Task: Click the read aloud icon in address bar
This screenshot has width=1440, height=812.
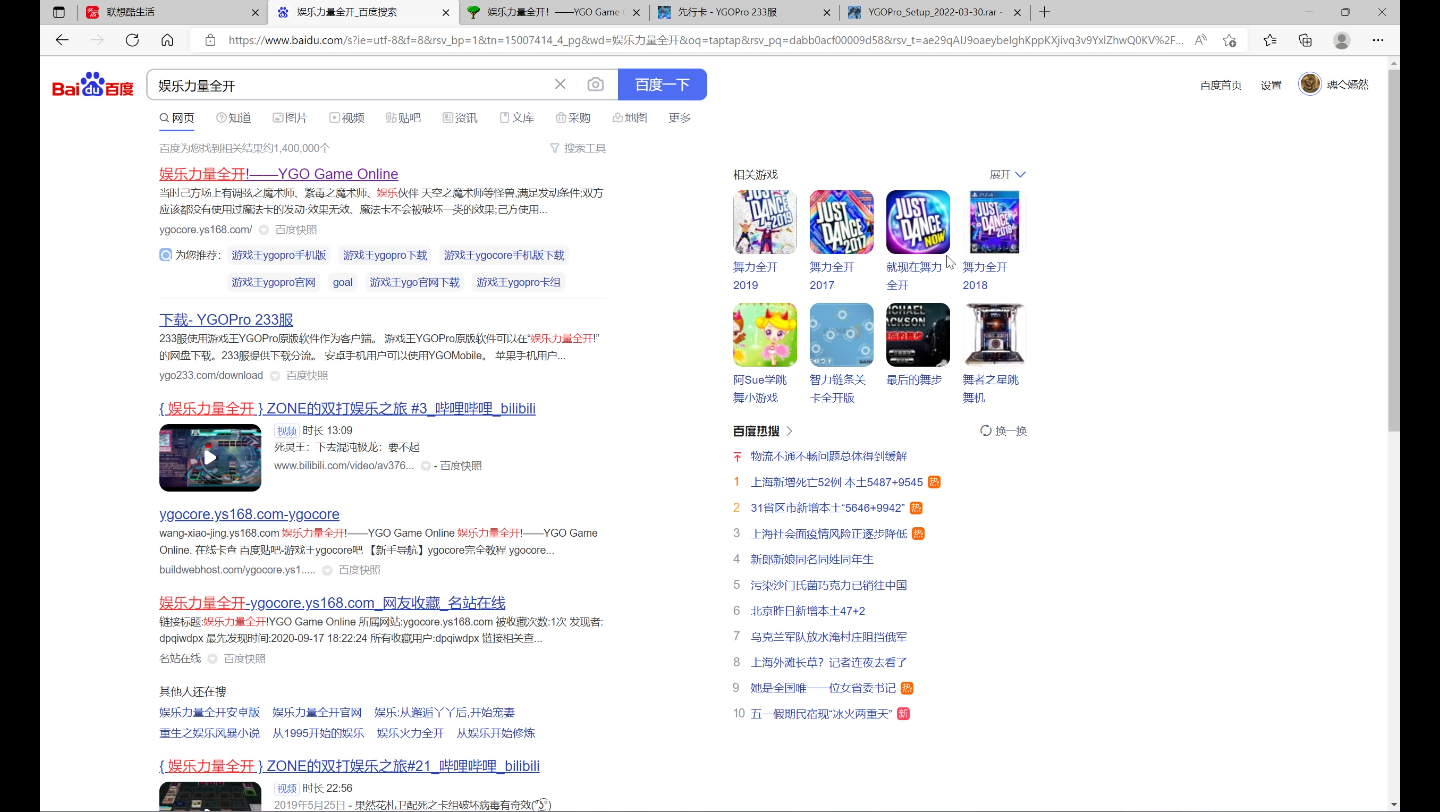Action: click(1200, 40)
